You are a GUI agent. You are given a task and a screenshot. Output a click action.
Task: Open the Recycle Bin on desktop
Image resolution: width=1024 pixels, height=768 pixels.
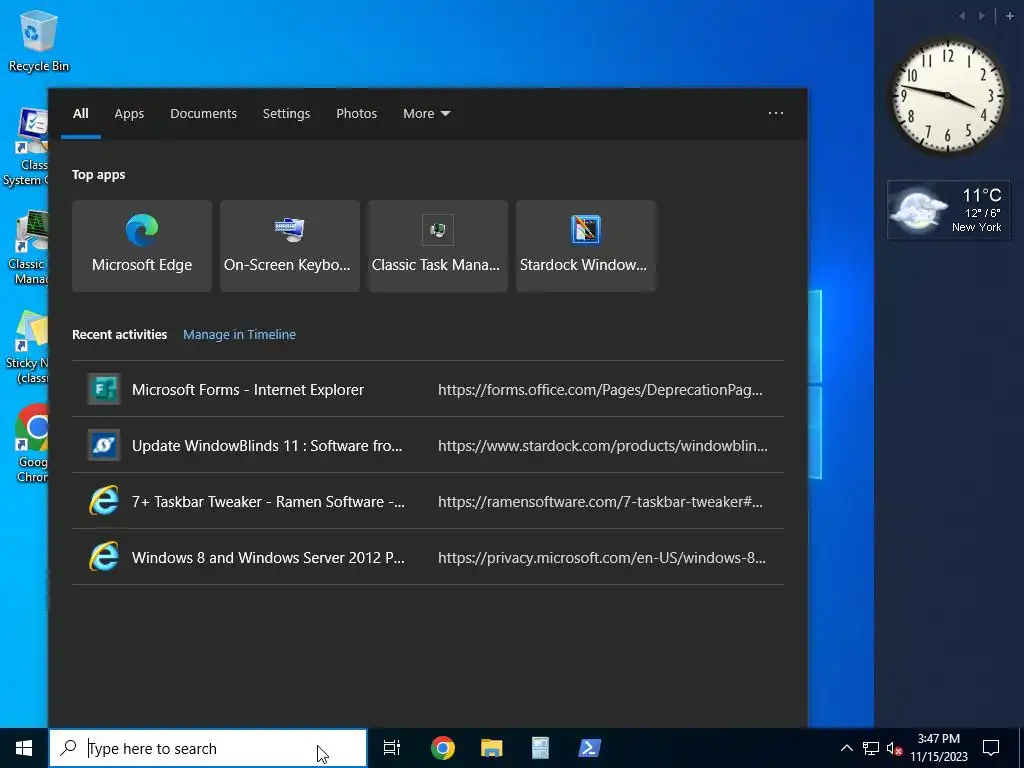click(x=39, y=40)
